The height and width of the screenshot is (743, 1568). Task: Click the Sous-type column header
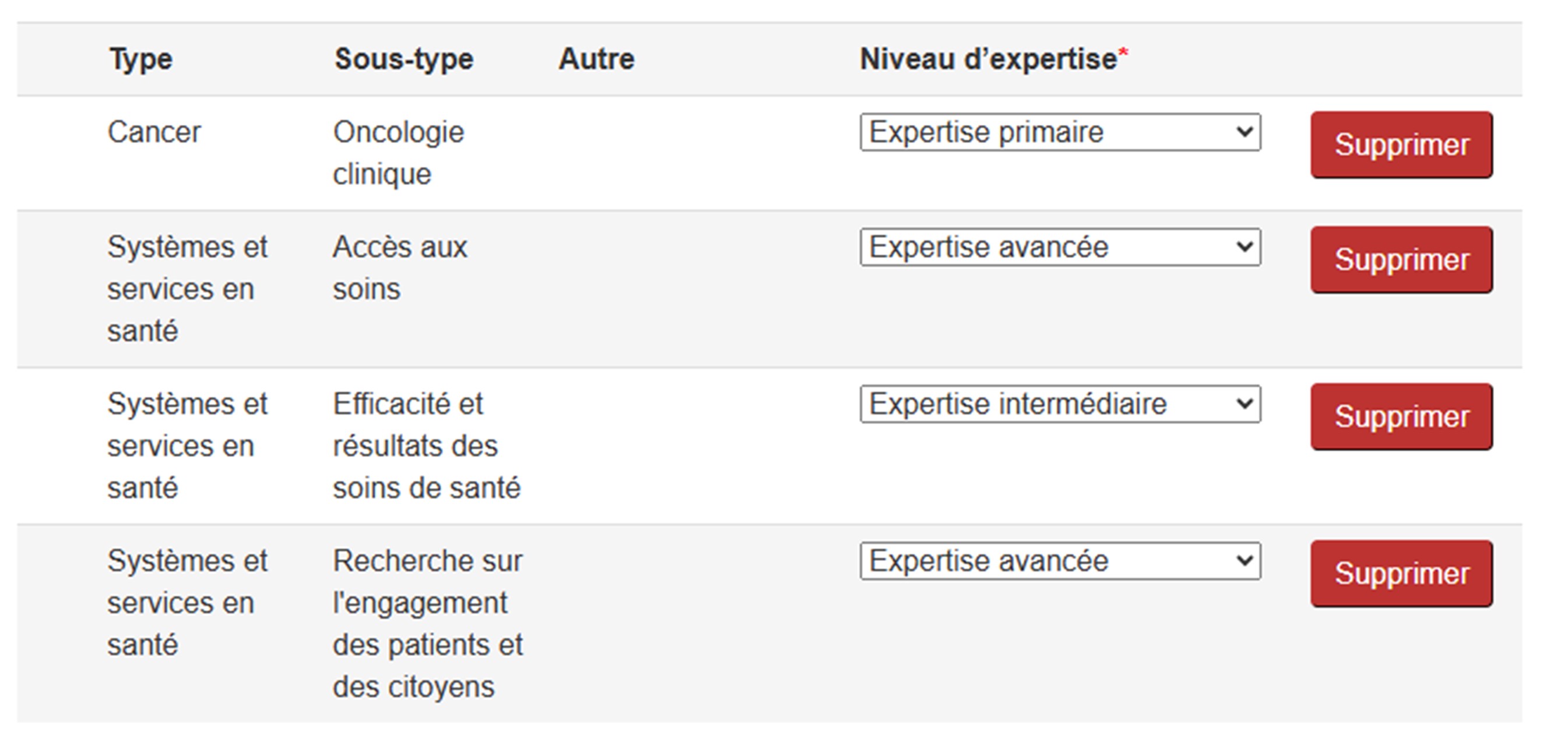click(403, 59)
